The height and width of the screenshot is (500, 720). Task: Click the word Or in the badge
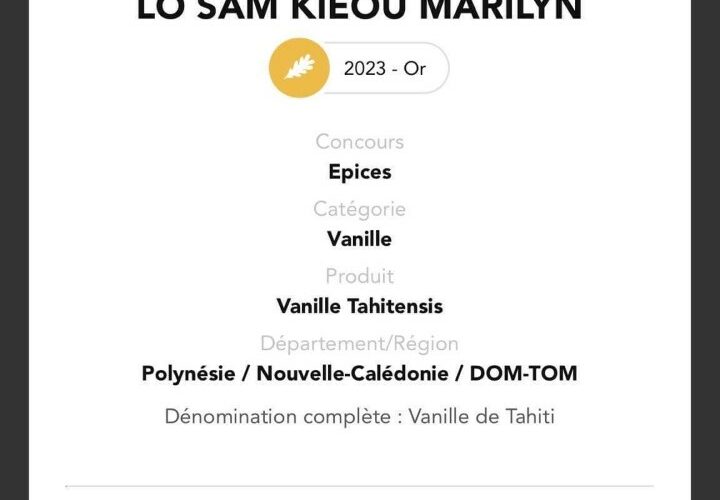[415, 69]
